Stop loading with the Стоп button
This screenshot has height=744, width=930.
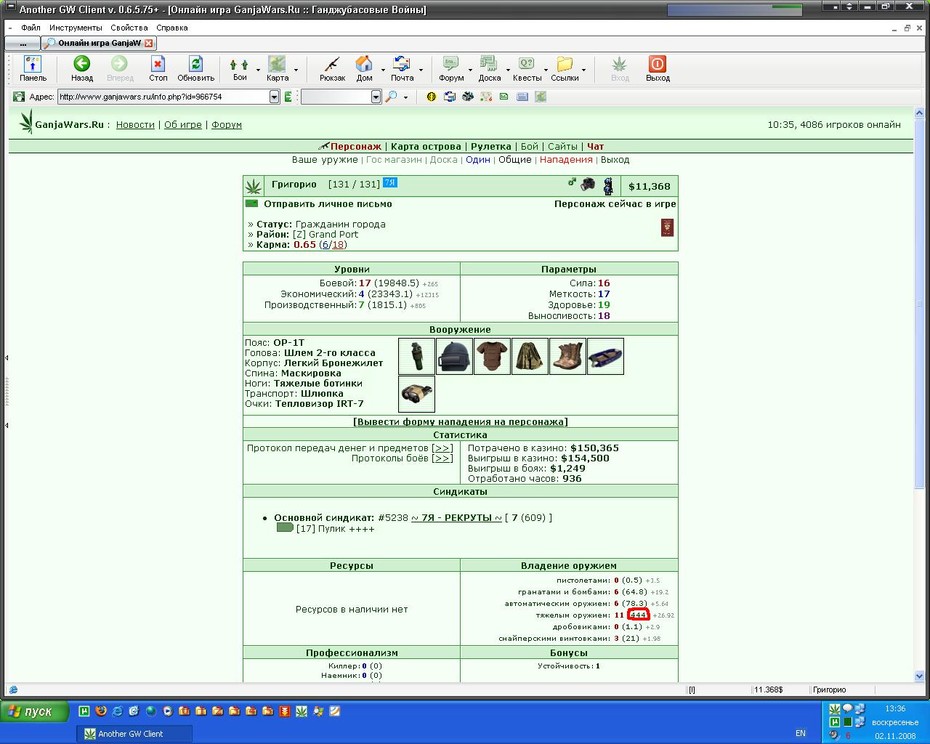[x=158, y=68]
